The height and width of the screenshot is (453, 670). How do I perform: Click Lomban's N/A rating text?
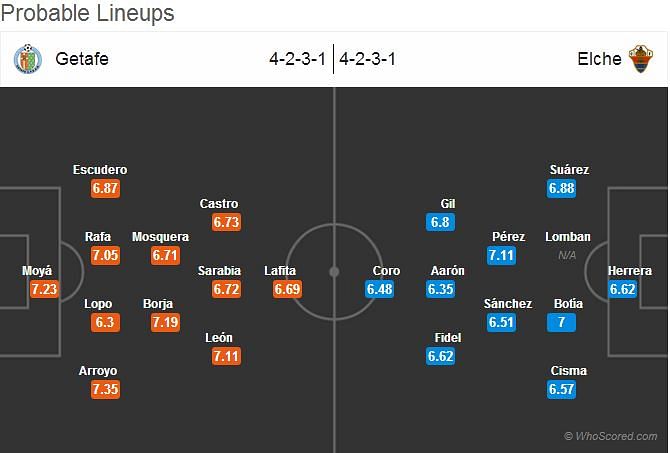[567, 256]
